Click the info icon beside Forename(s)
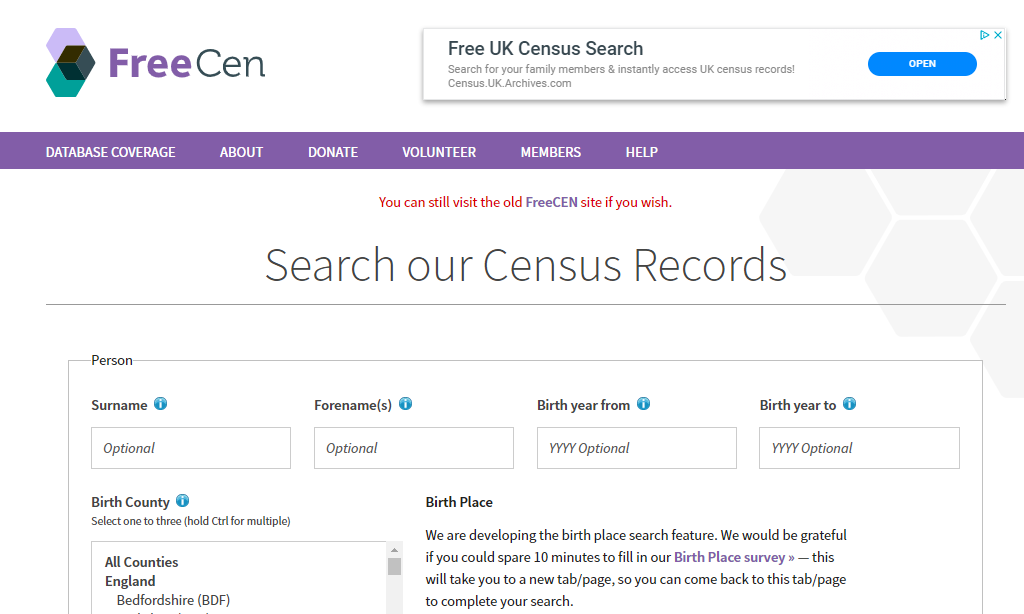The image size is (1024, 614). tap(406, 404)
